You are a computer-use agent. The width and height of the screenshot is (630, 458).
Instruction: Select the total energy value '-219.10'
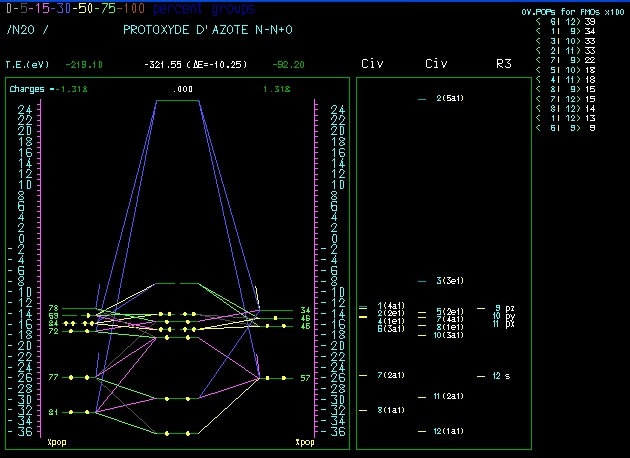point(84,64)
